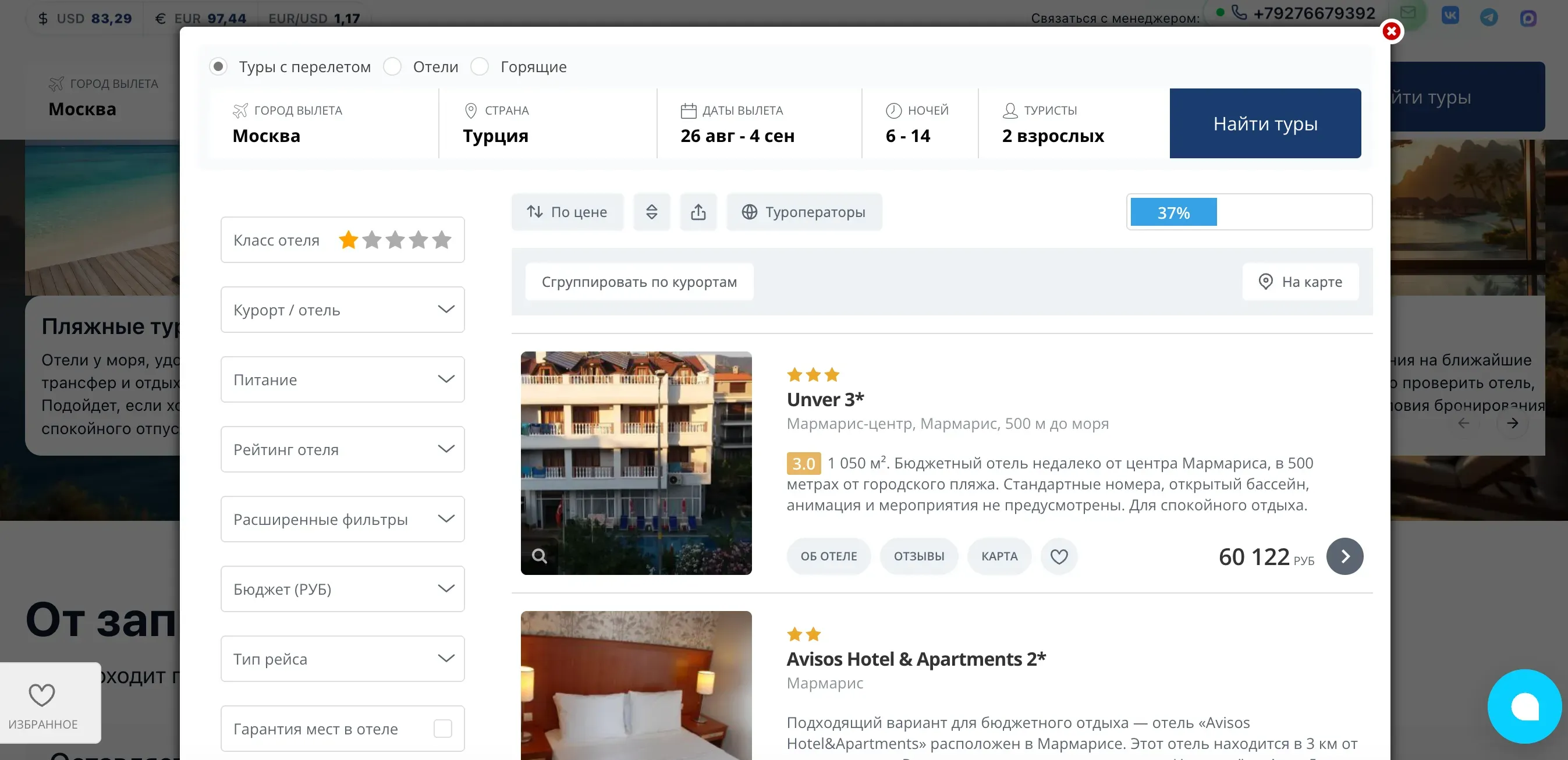Open the Даты вылета date picker
The width and height of the screenshot is (1568, 760).
tap(759, 123)
